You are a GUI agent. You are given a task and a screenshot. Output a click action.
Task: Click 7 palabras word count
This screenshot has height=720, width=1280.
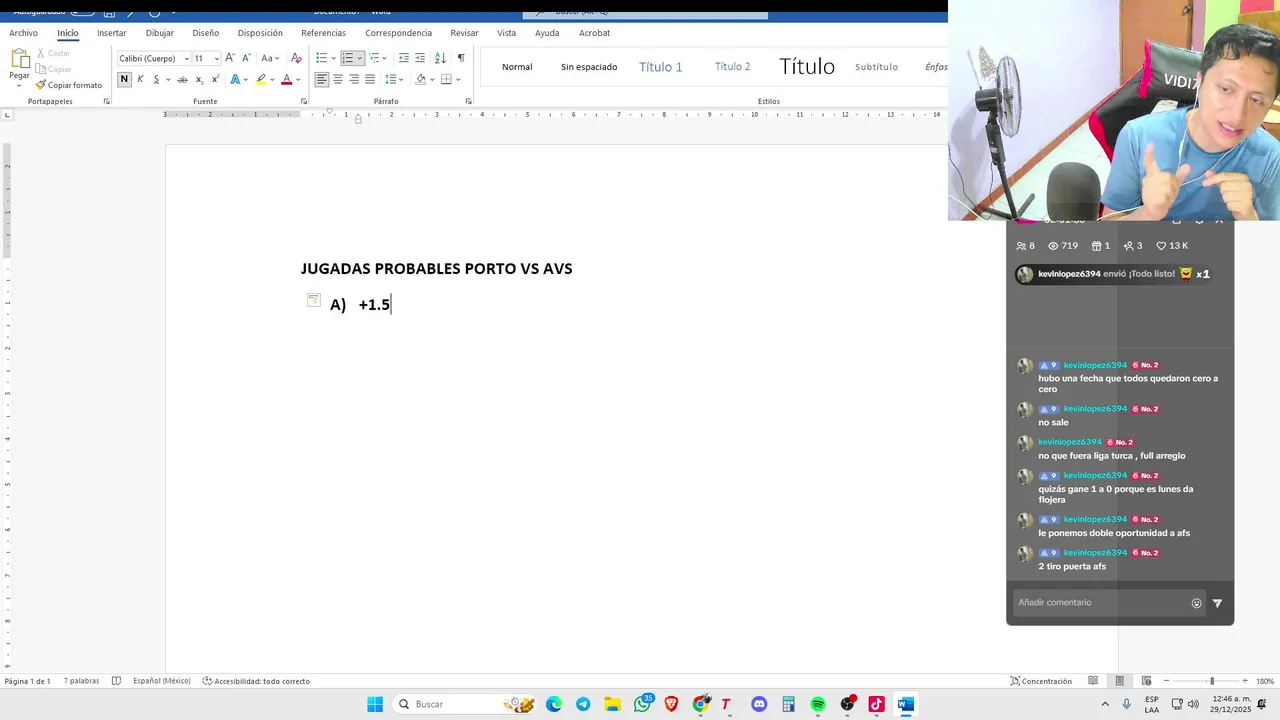[x=81, y=681]
